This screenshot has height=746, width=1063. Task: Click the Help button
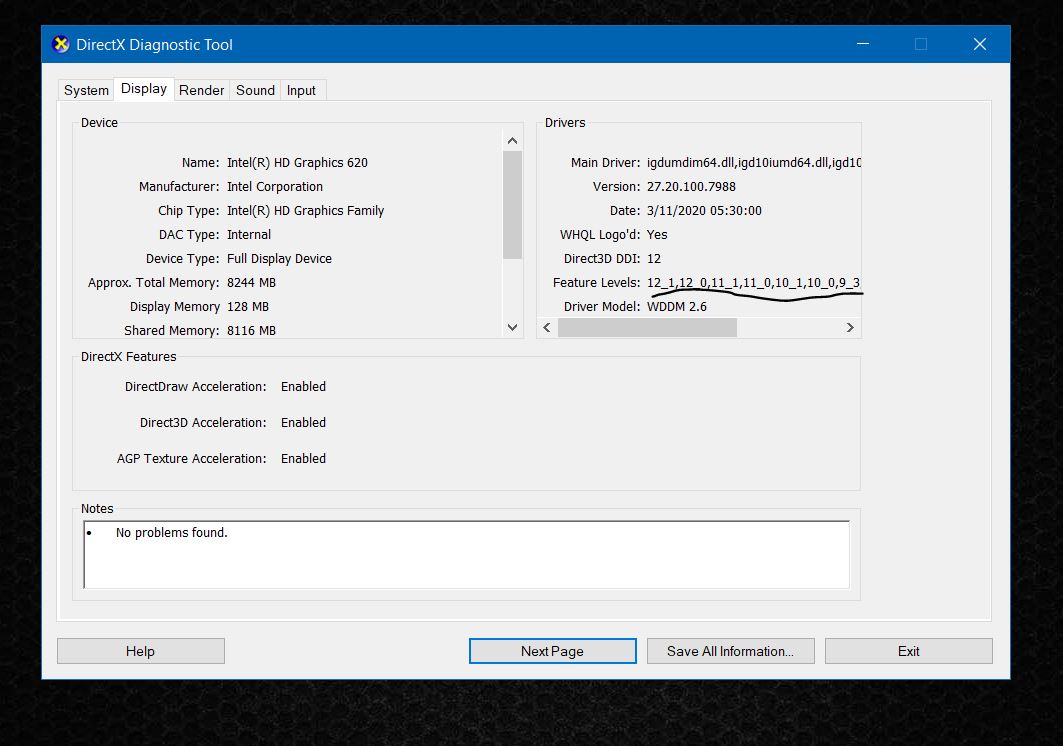[x=140, y=651]
